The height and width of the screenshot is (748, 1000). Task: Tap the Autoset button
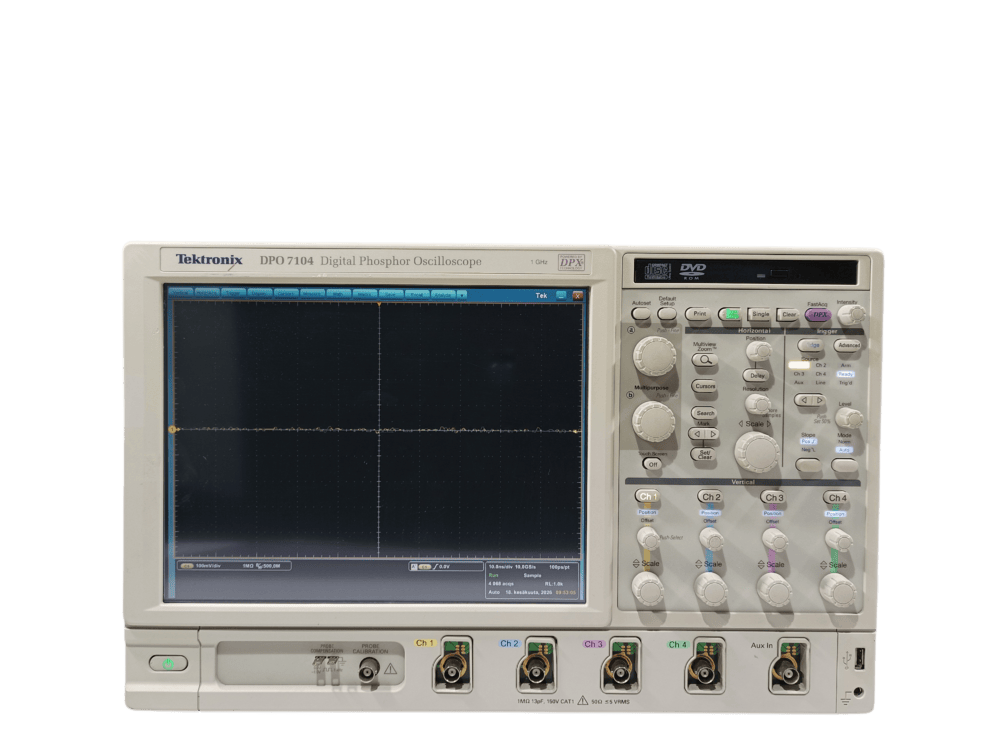click(x=641, y=314)
